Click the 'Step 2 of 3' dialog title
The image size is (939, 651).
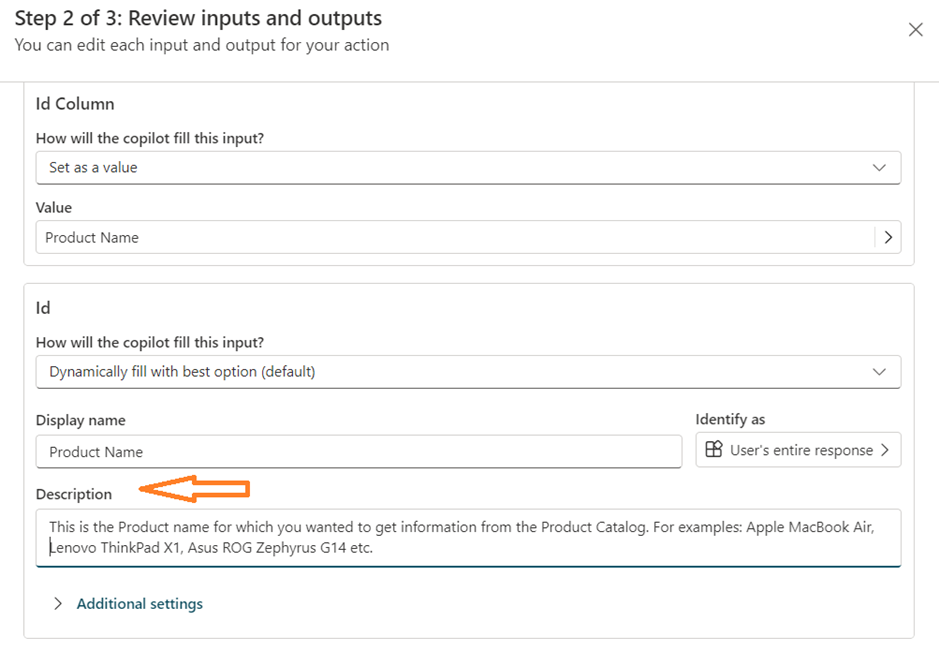(x=198, y=18)
